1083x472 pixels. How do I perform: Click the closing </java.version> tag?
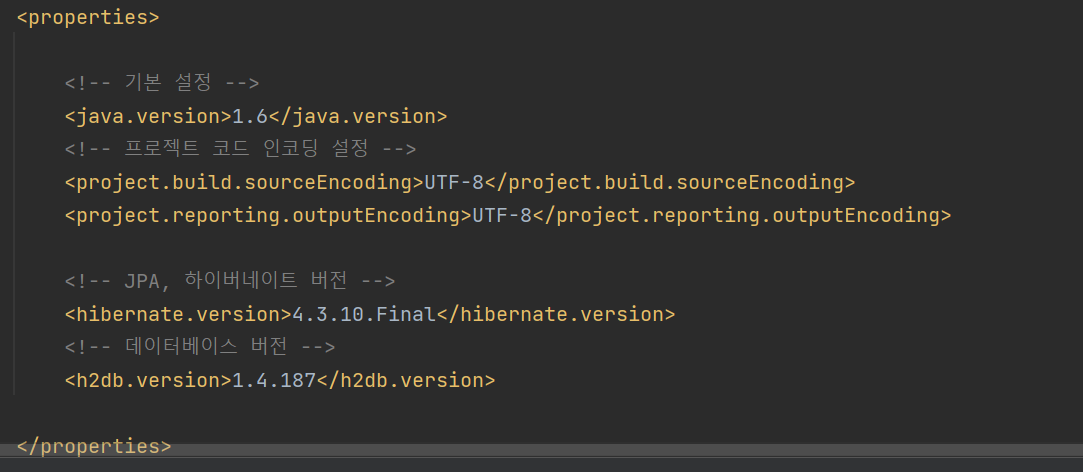coord(358,116)
